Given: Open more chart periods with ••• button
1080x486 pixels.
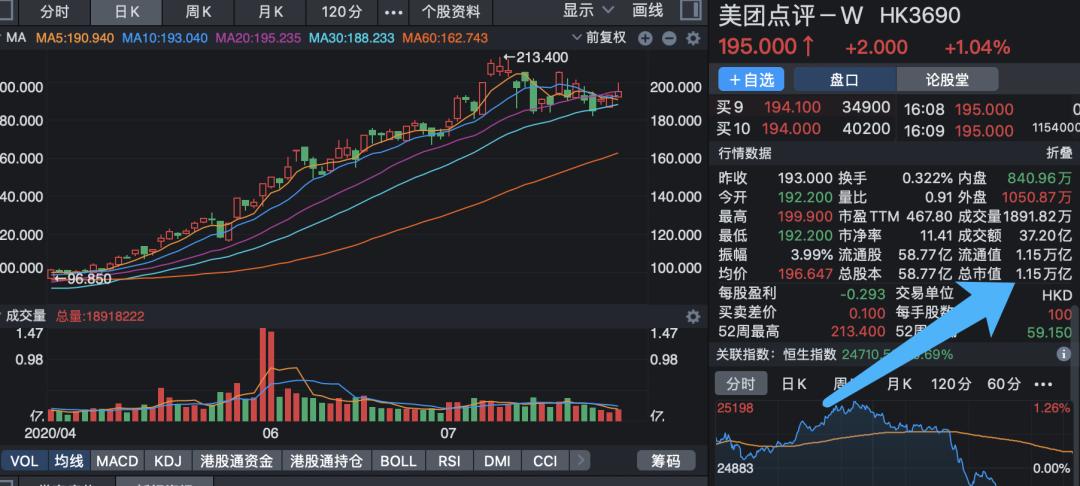Looking at the screenshot, I should [x=393, y=12].
